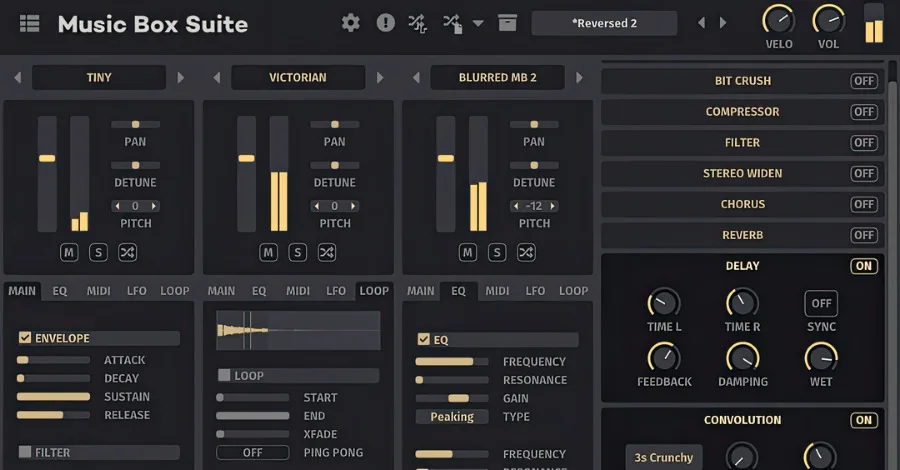Turn off the CONVOLUTION effect
The image size is (900, 470).
point(864,420)
